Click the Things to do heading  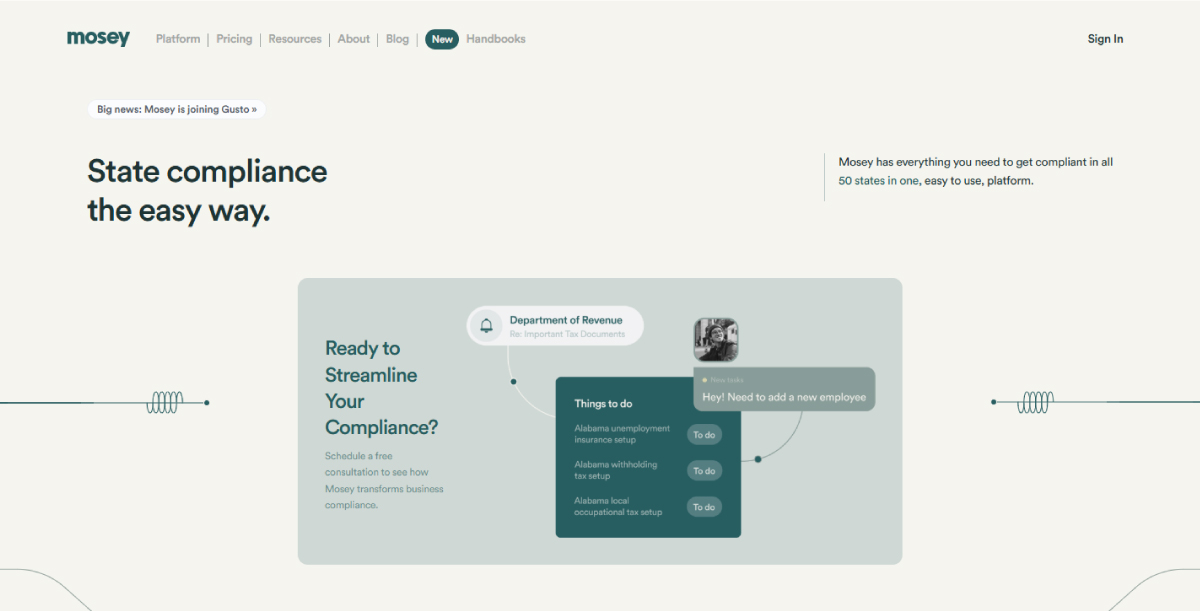(603, 404)
